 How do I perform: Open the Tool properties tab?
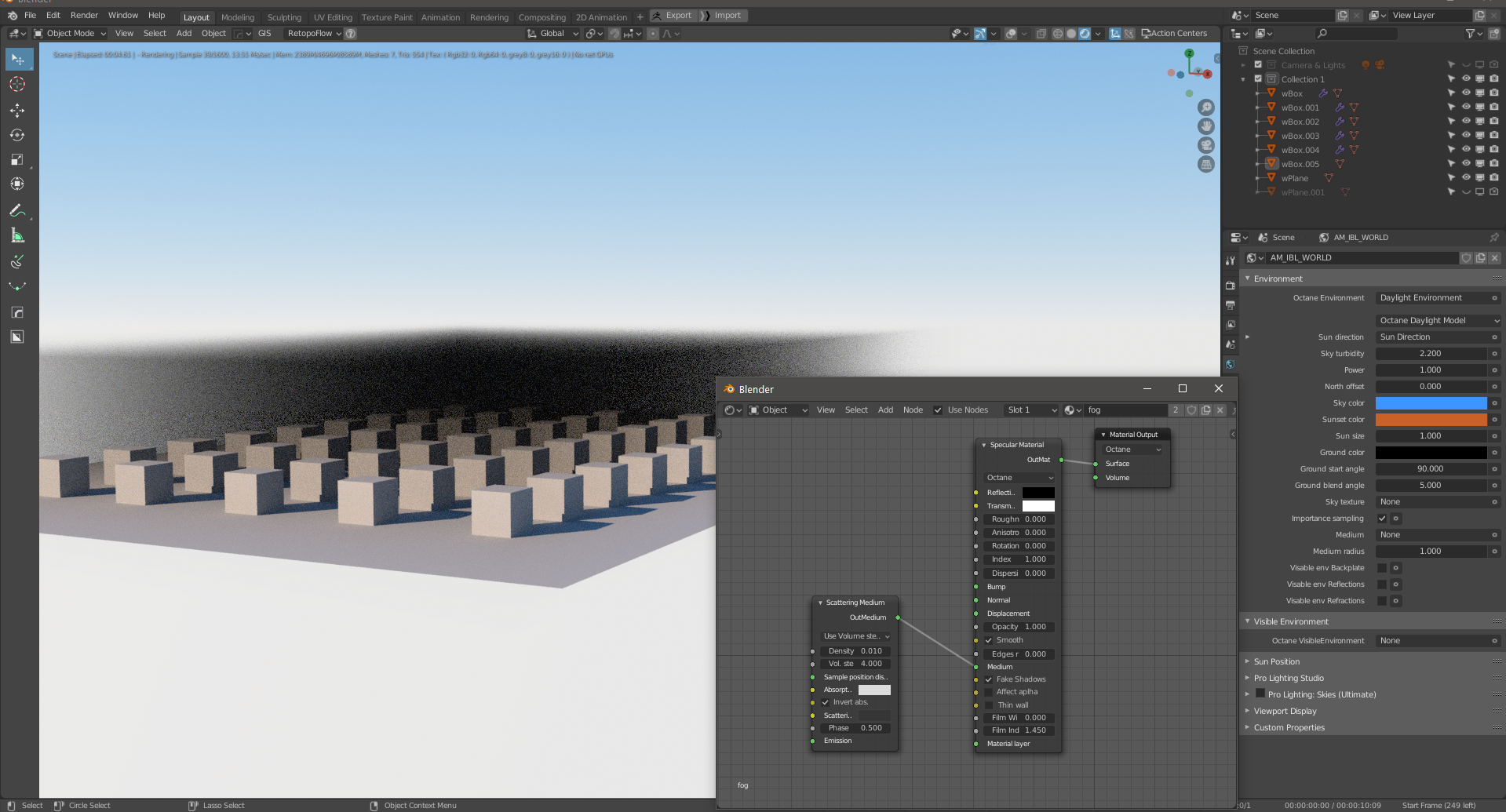point(1231,260)
